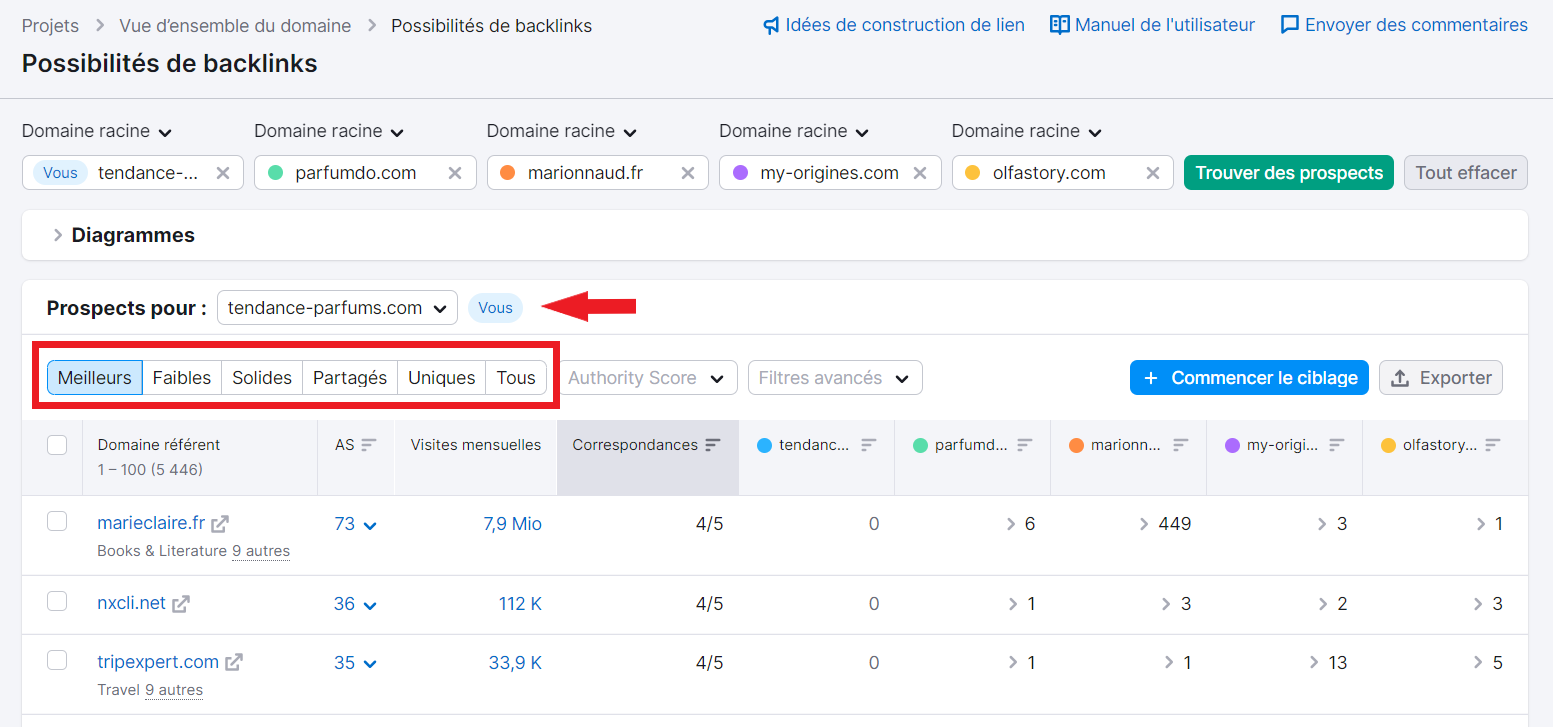Image resolution: width=1553 pixels, height=727 pixels.
Task: Sort by Correspondances column sort icon
Action: (x=713, y=445)
